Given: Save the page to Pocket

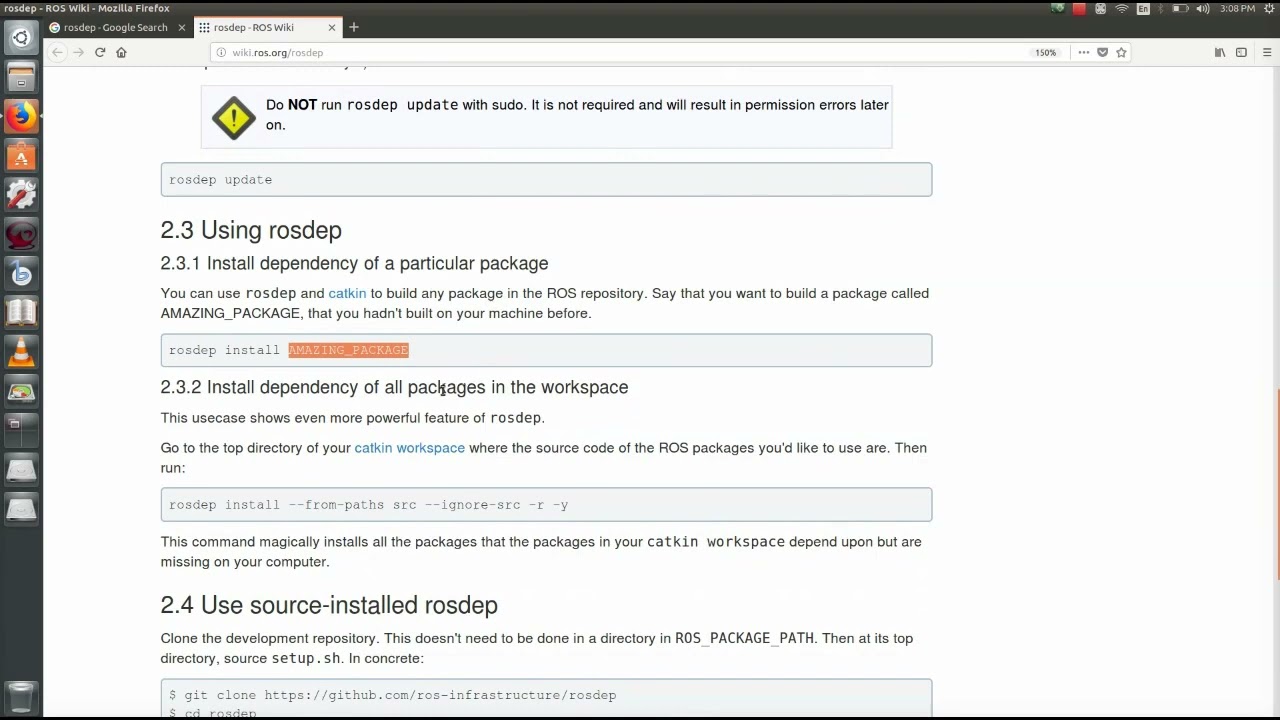Looking at the screenshot, I should pyautogui.click(x=1102, y=52).
